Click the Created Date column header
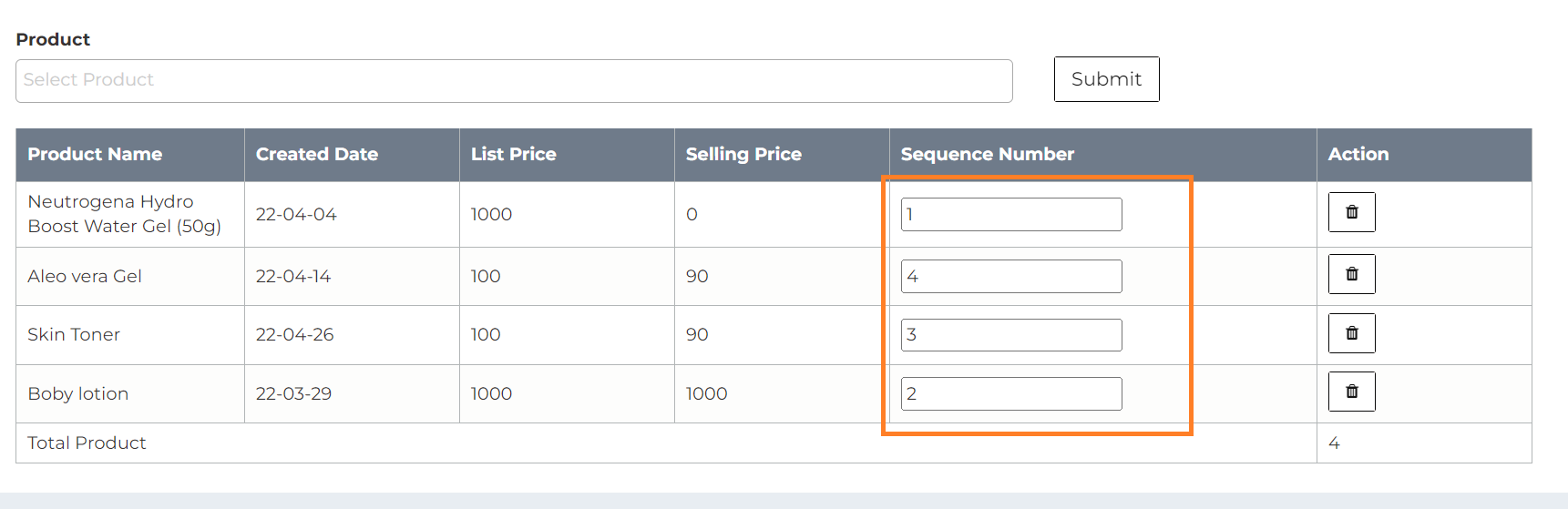 click(317, 155)
